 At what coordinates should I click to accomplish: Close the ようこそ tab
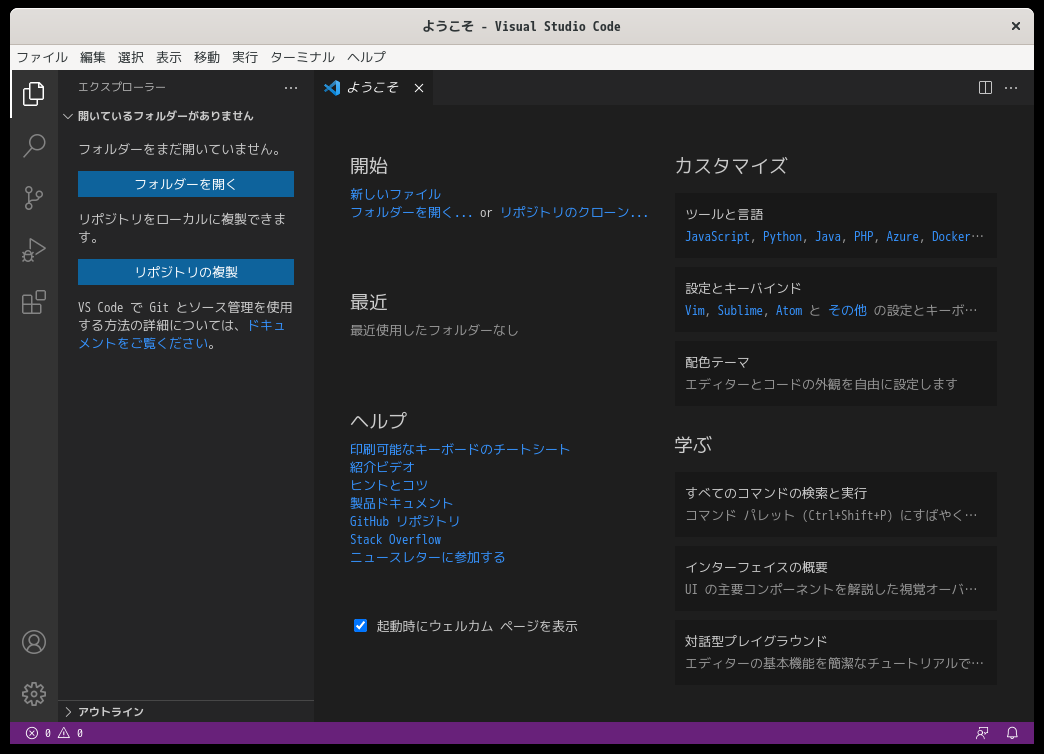pos(419,88)
